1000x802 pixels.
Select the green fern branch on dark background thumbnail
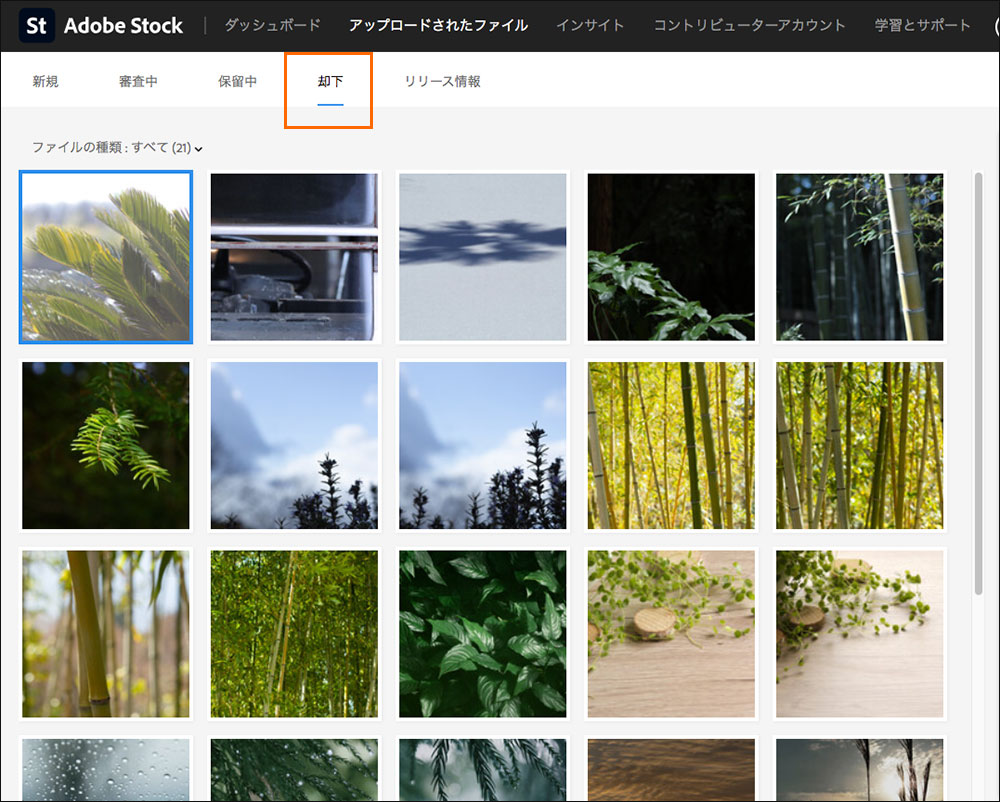(x=105, y=445)
